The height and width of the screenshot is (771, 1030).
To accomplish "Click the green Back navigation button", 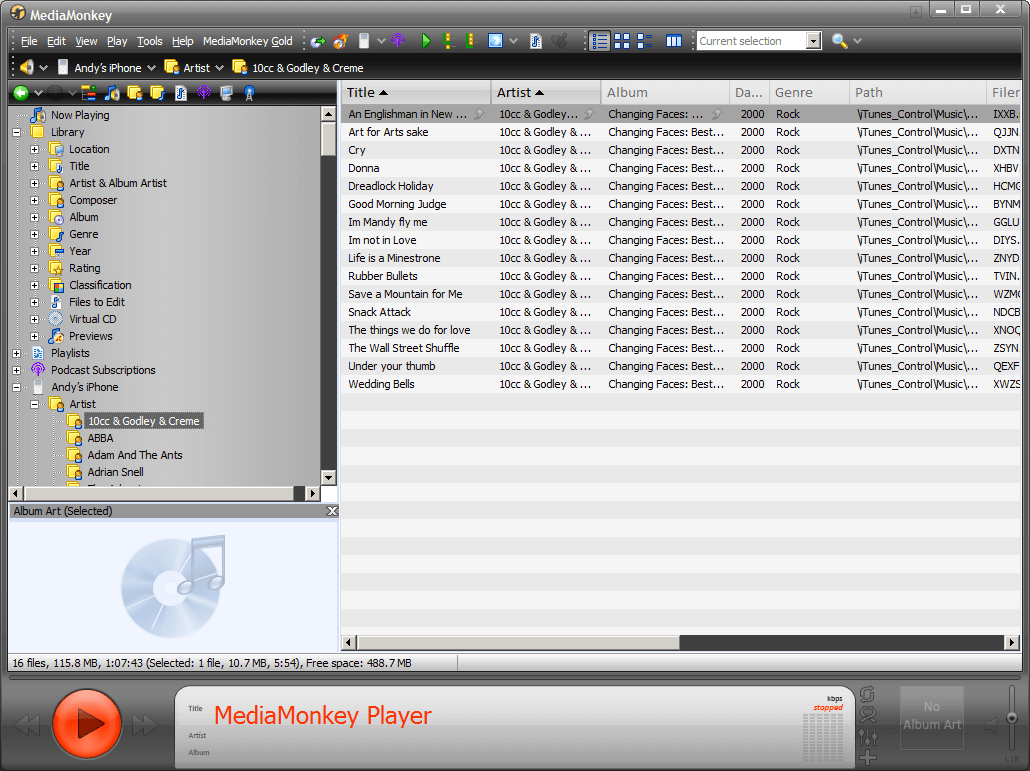I will [x=21, y=93].
